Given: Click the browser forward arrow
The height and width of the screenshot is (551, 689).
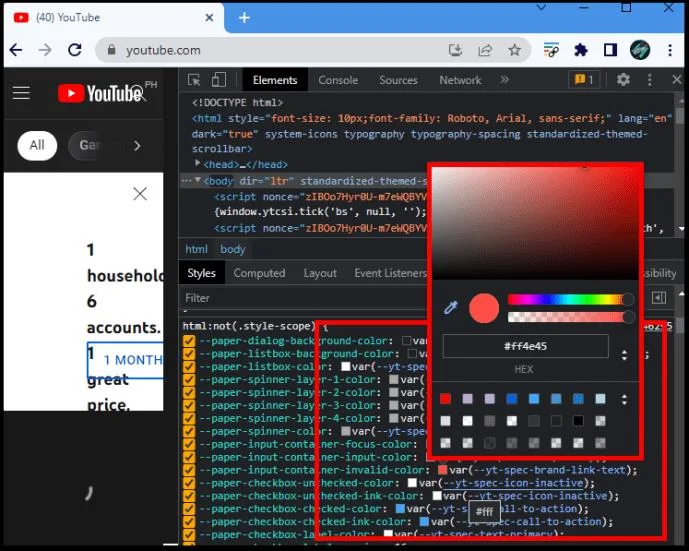Looking at the screenshot, I should pyautogui.click(x=45, y=50).
